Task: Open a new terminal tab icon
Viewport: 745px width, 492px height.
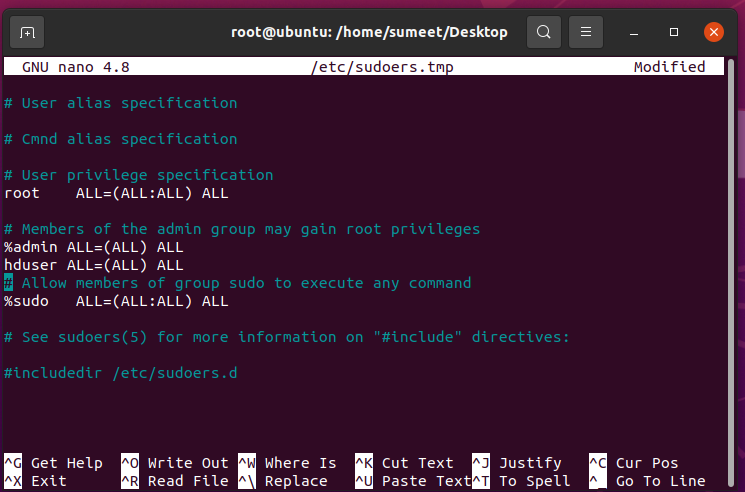Action: (27, 32)
